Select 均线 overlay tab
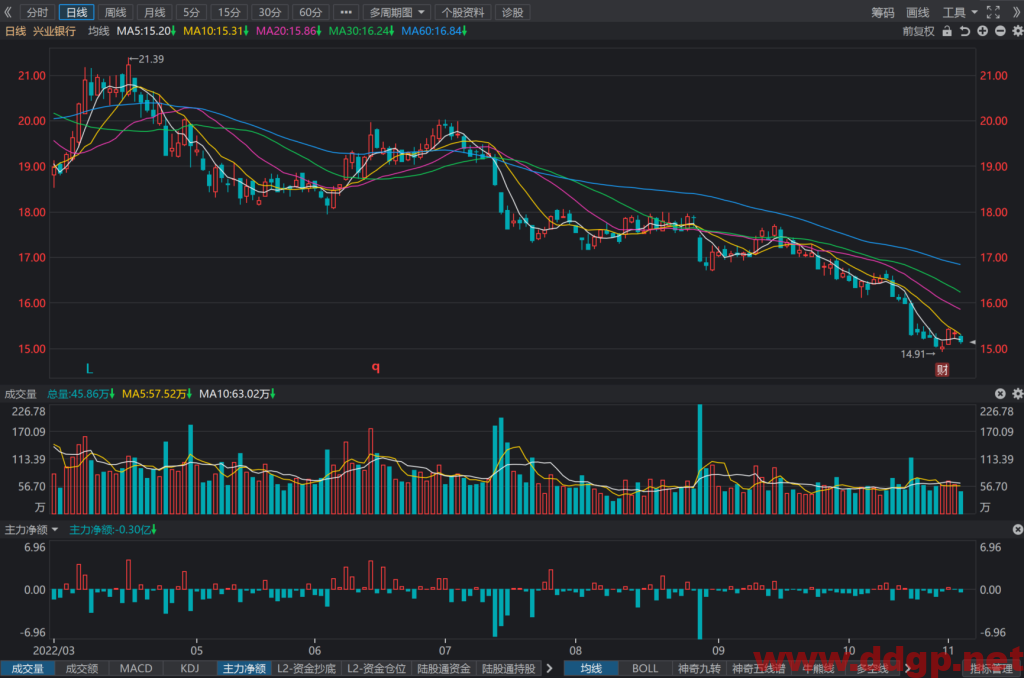1024x678 pixels. tap(591, 668)
